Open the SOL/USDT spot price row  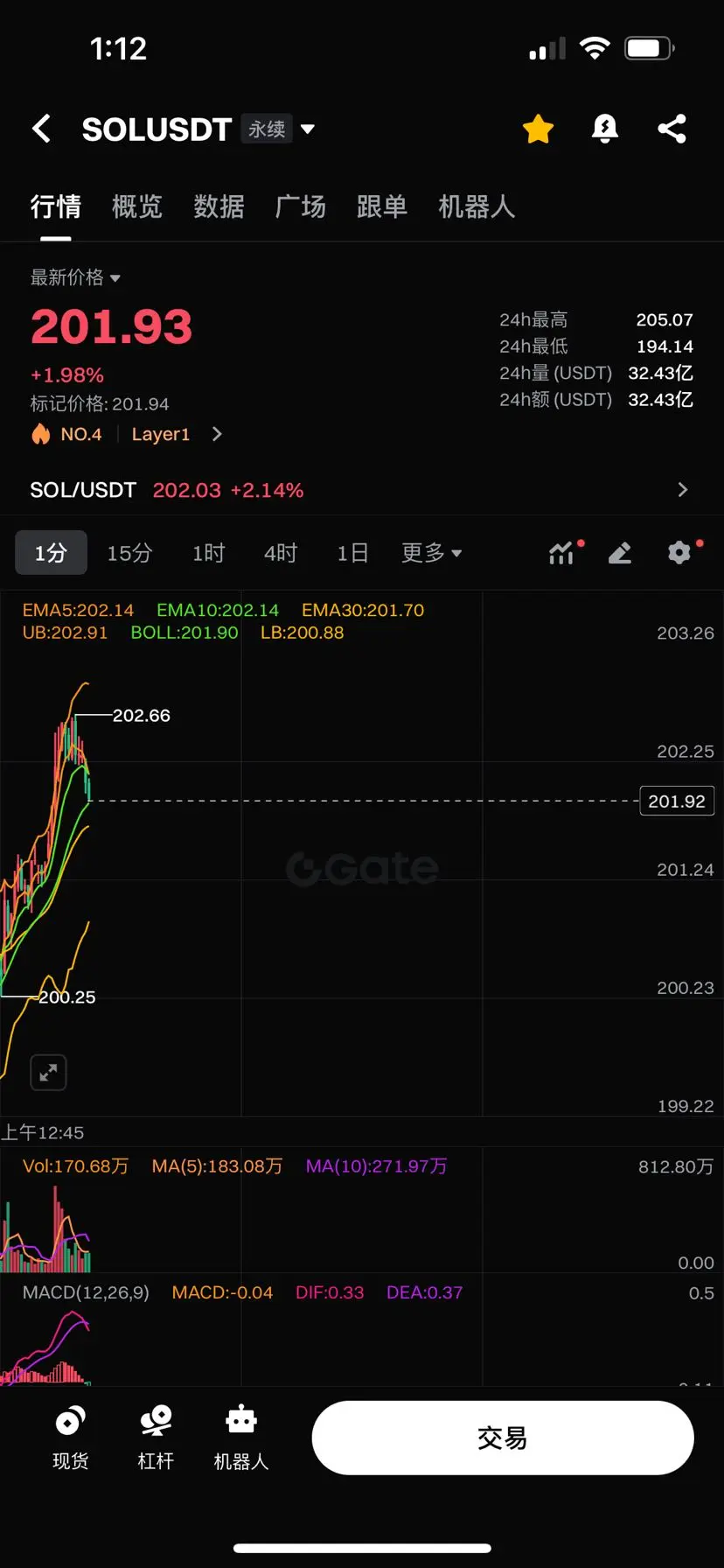click(x=362, y=490)
